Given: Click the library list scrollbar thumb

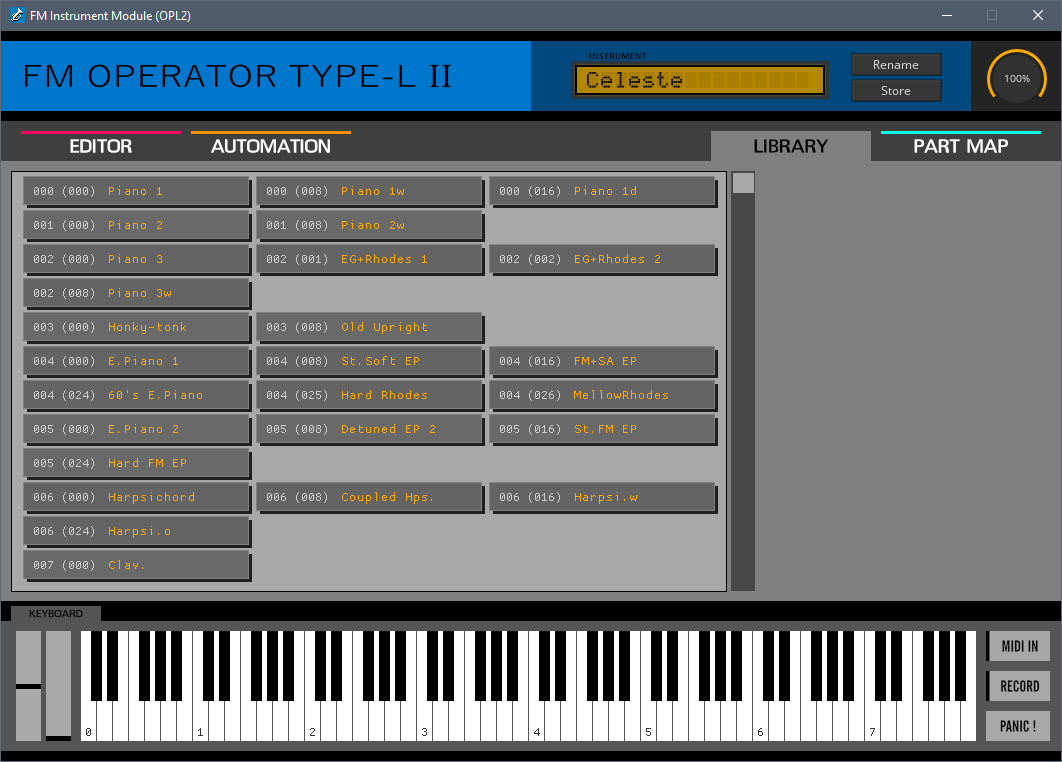Looking at the screenshot, I should click(x=743, y=183).
